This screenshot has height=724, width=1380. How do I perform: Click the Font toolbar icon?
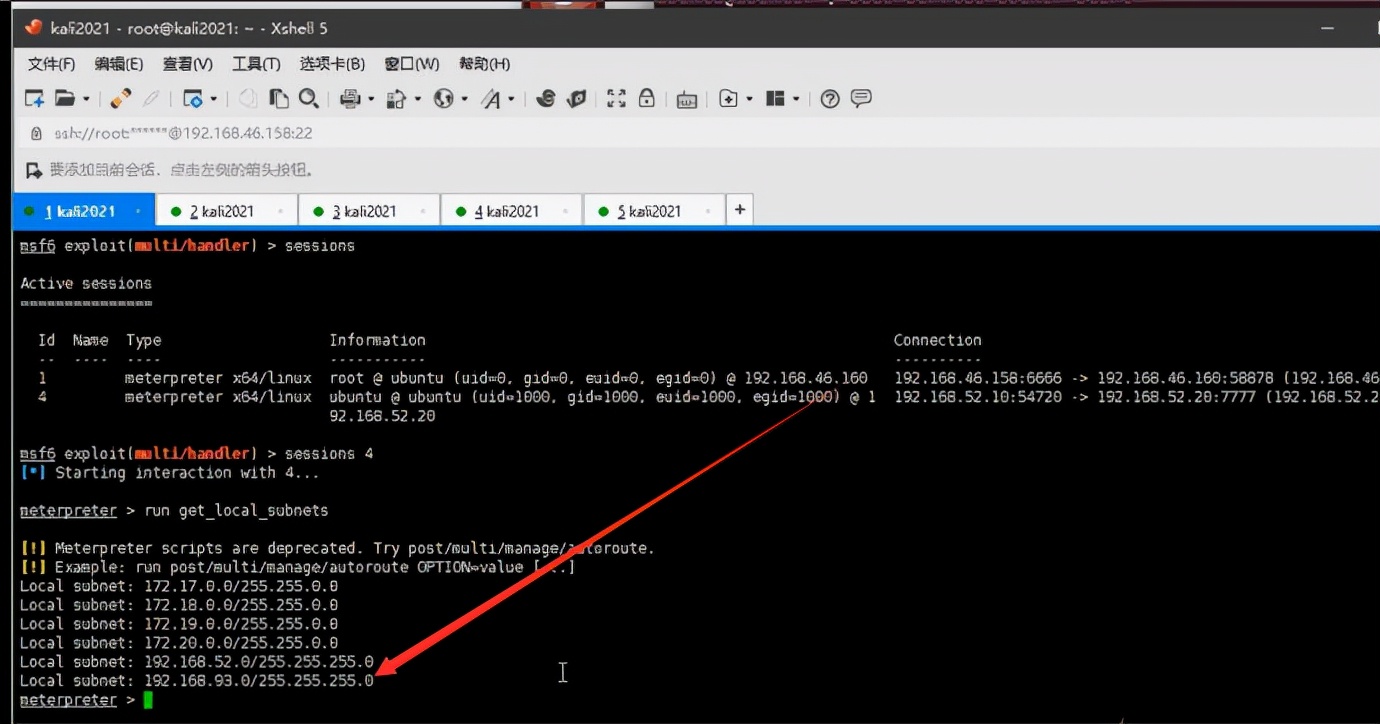pyautogui.click(x=491, y=98)
